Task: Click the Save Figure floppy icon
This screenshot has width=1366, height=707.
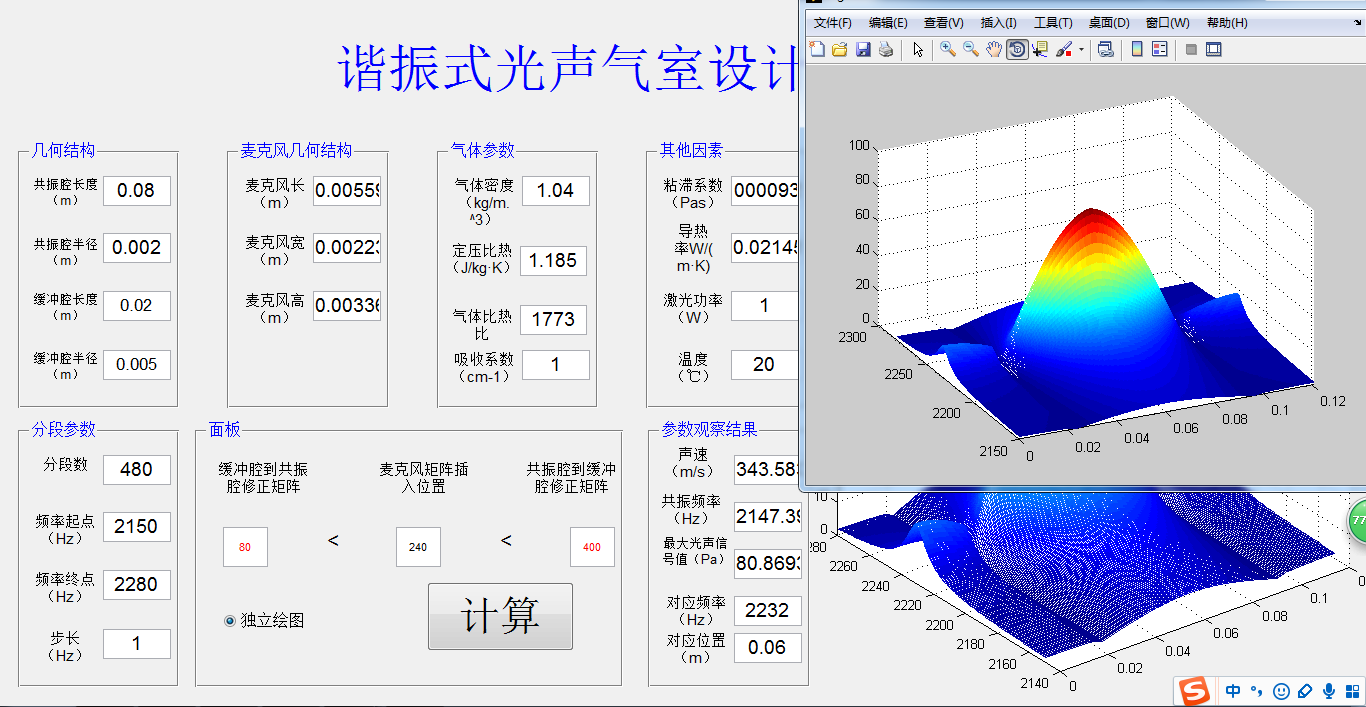Action: click(863, 49)
